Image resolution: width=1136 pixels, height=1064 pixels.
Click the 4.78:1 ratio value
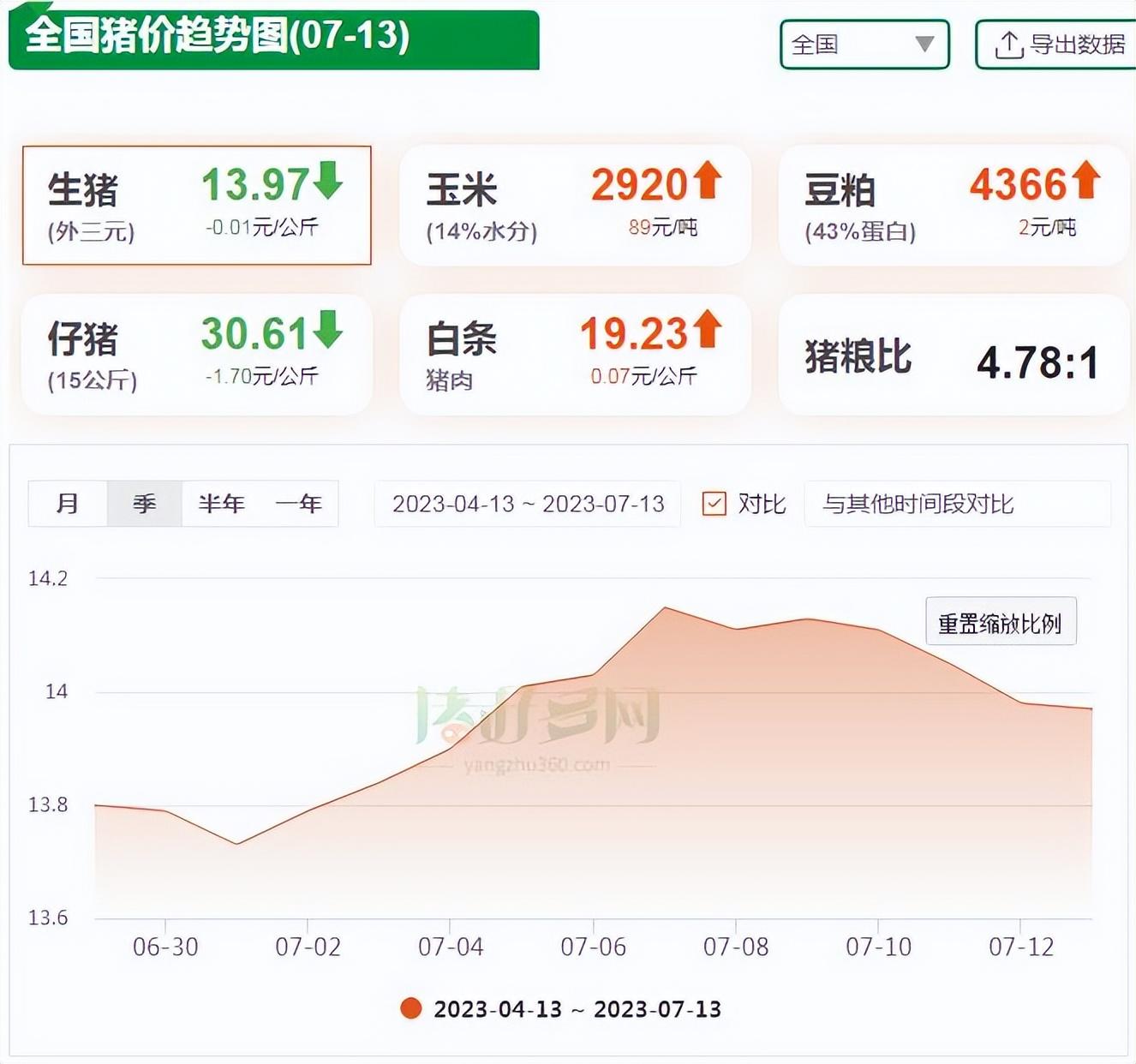pos(1037,363)
